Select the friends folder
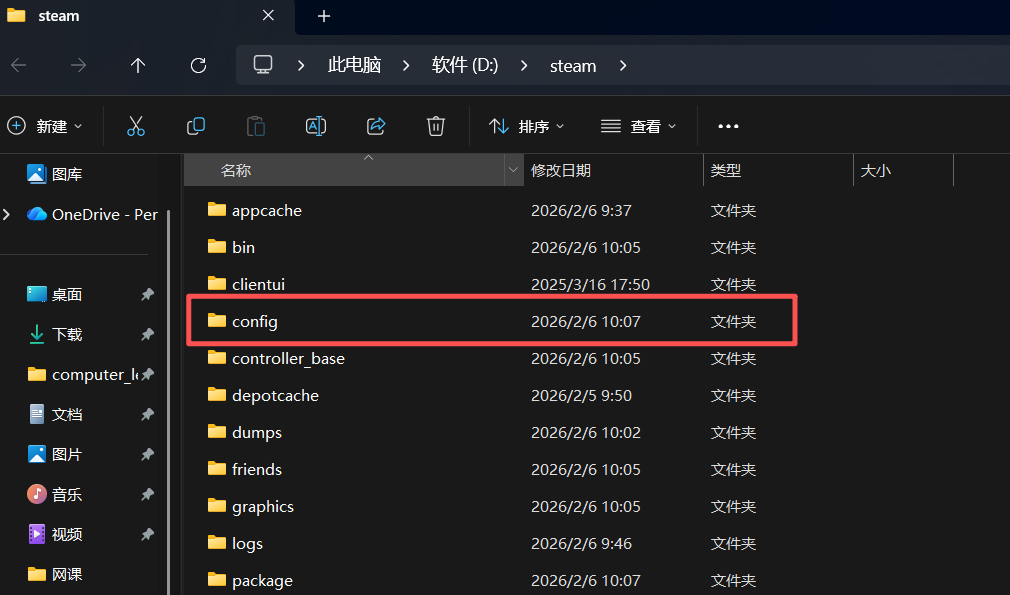1010x595 pixels. [245, 469]
